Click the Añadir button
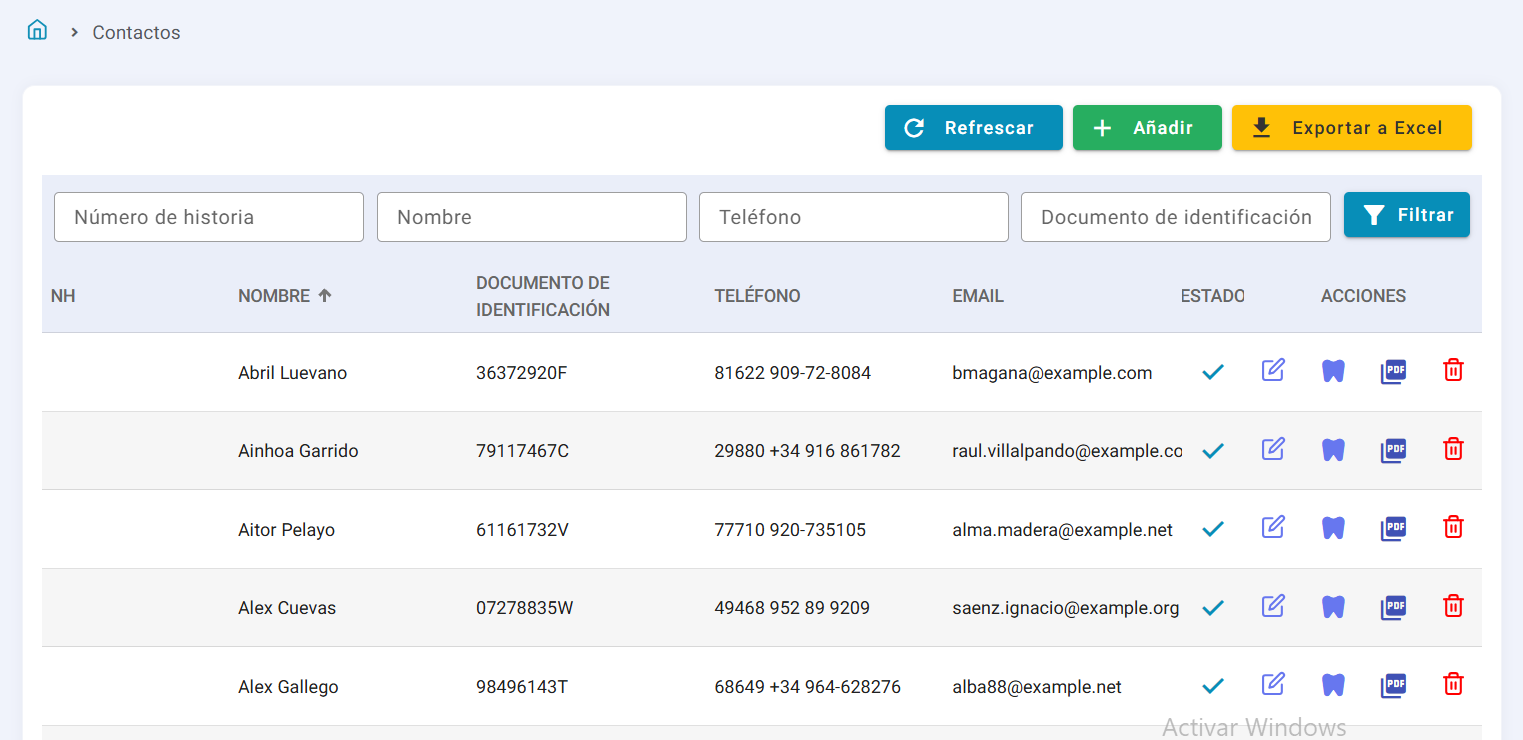Viewport: 1523px width, 740px height. (1147, 128)
